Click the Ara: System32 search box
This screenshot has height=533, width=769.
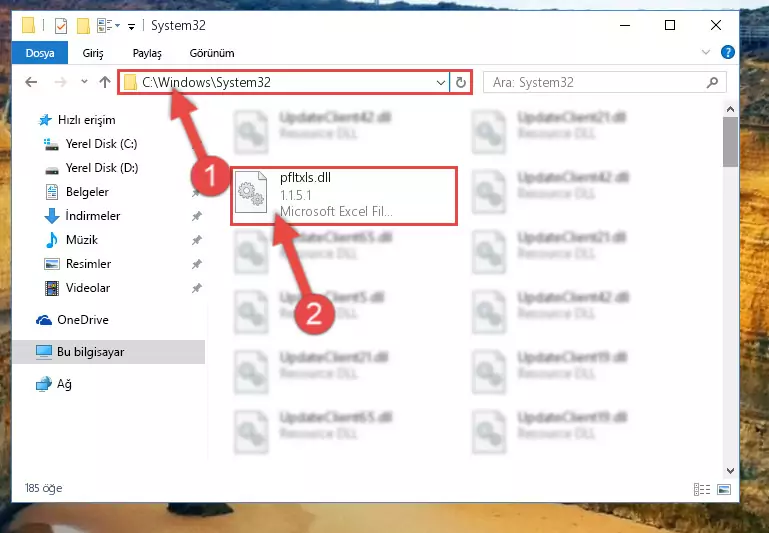pyautogui.click(x=604, y=82)
